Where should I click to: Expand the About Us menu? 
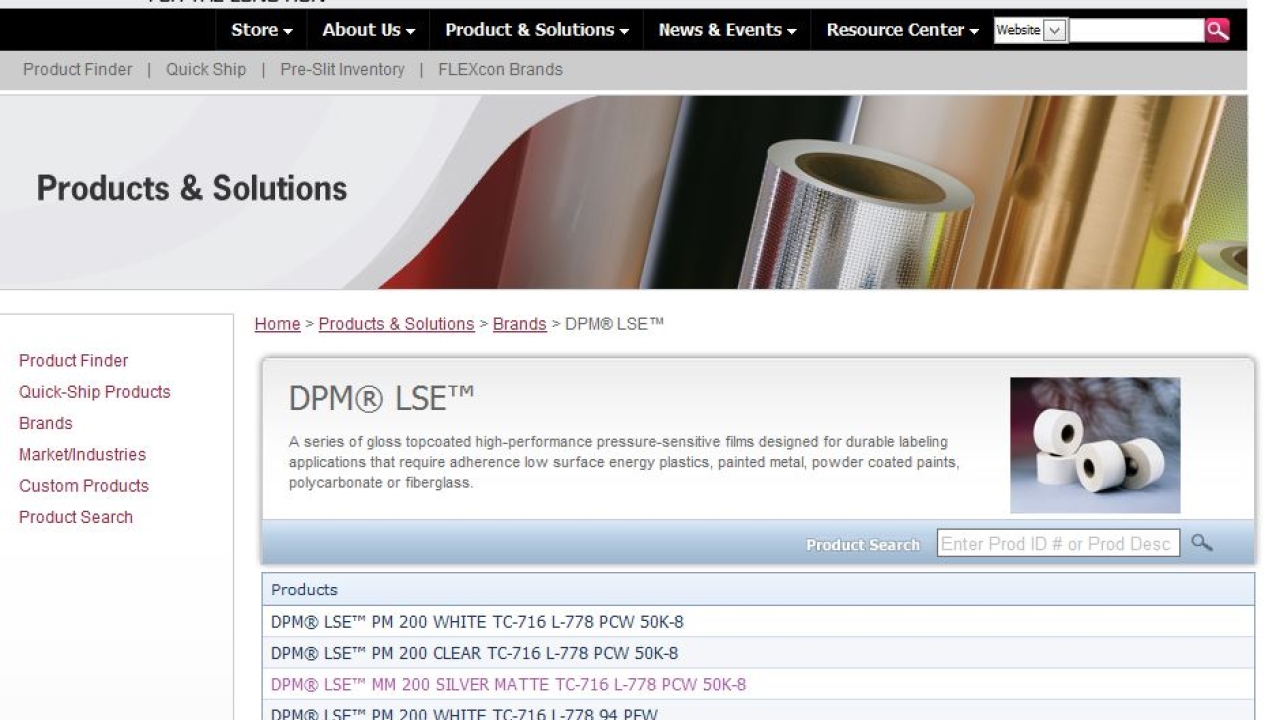click(368, 30)
